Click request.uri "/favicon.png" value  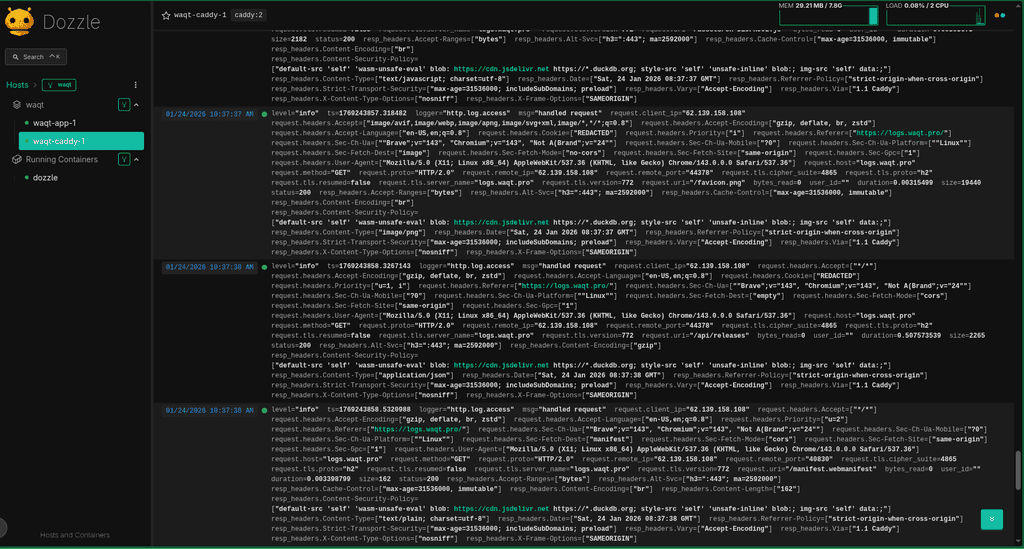pyautogui.click(x=718, y=183)
